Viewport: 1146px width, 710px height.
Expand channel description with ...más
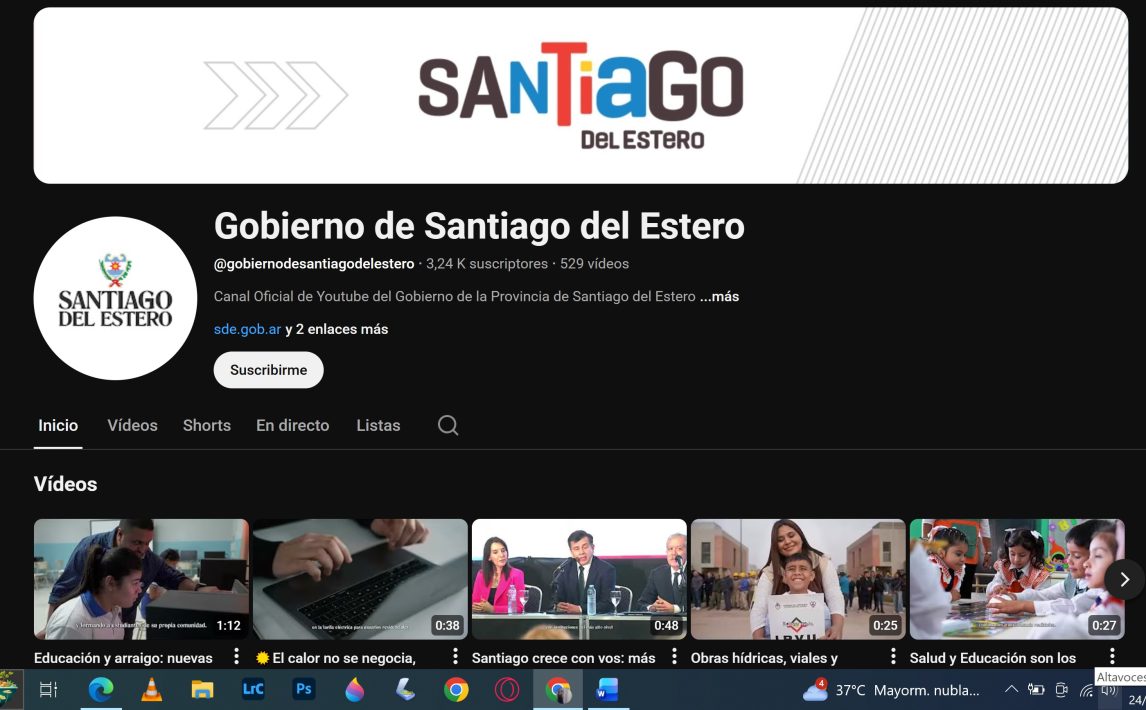pos(719,297)
